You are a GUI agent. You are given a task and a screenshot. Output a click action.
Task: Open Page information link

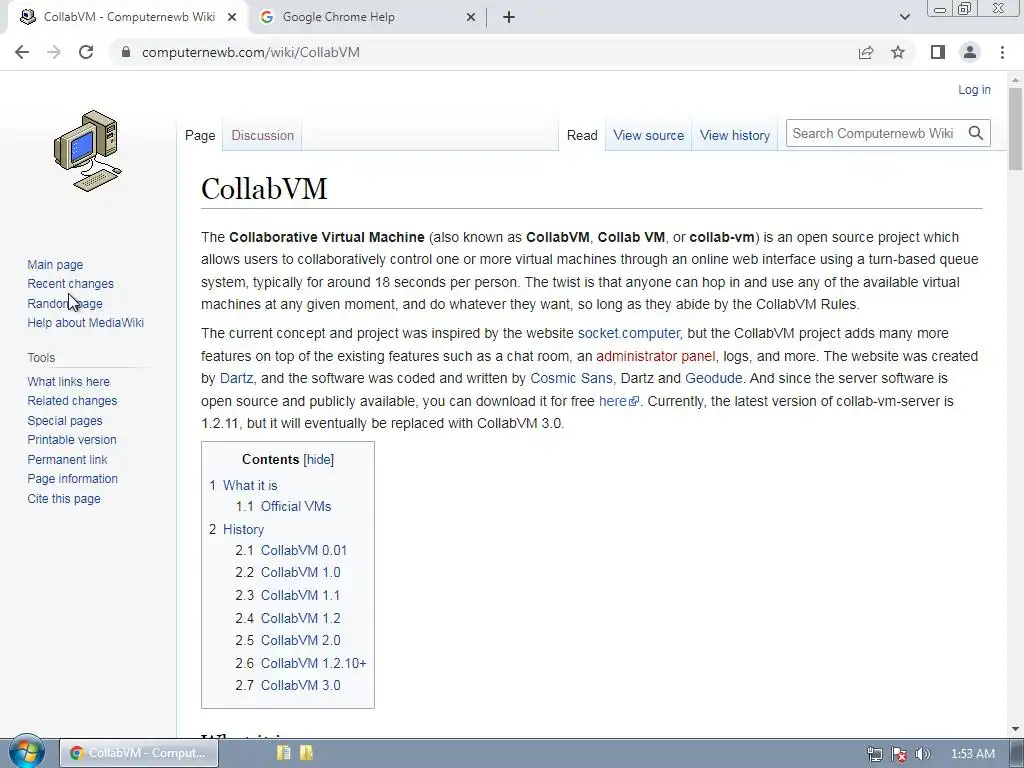[72, 479]
